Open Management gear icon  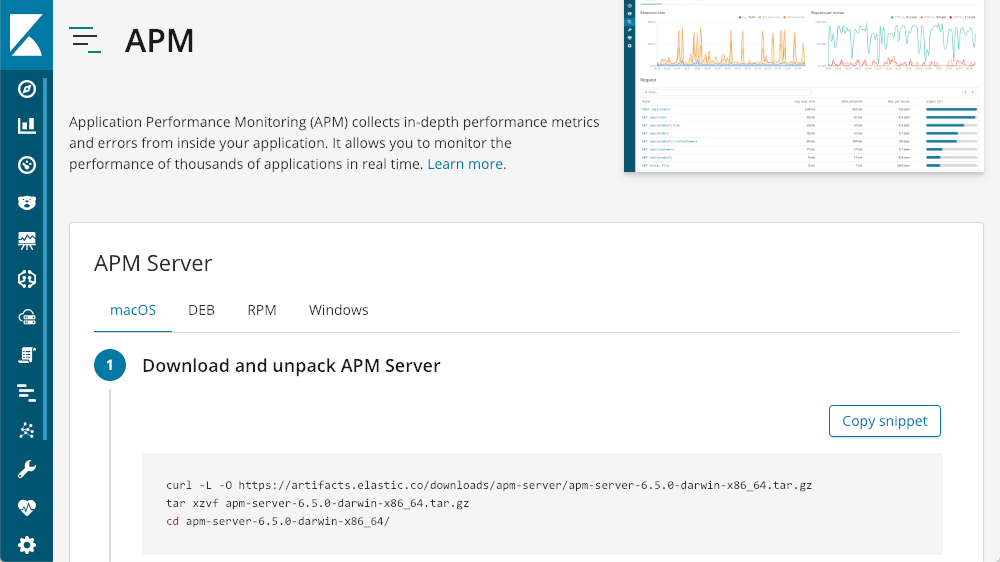27,545
